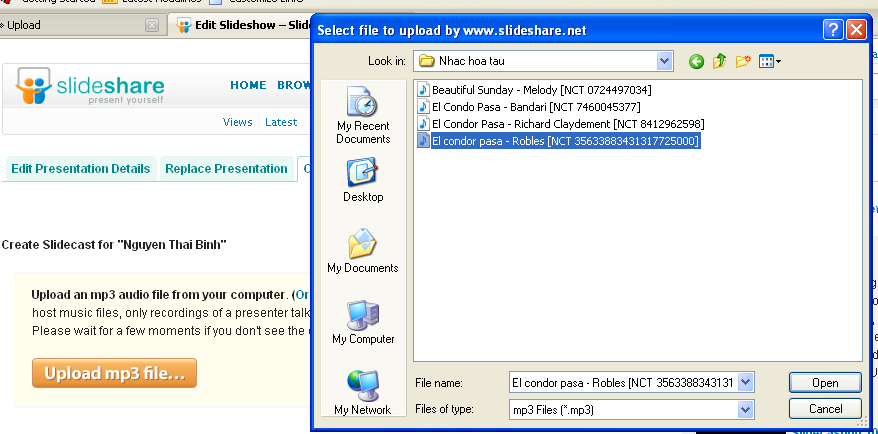Expand the Look in dropdown arrow
The width and height of the screenshot is (878, 434).
664,60
